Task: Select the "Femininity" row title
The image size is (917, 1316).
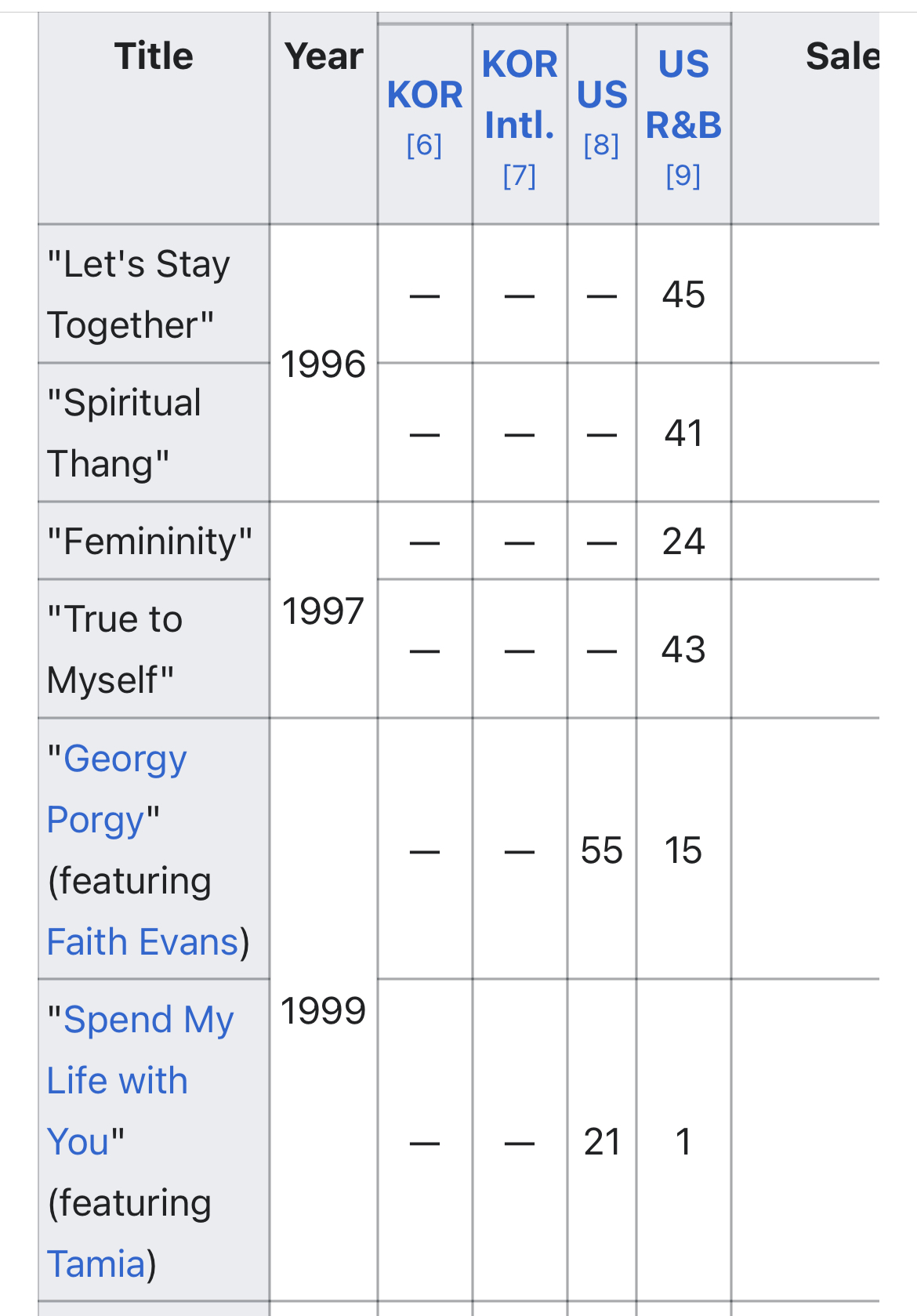Action: coord(150,541)
